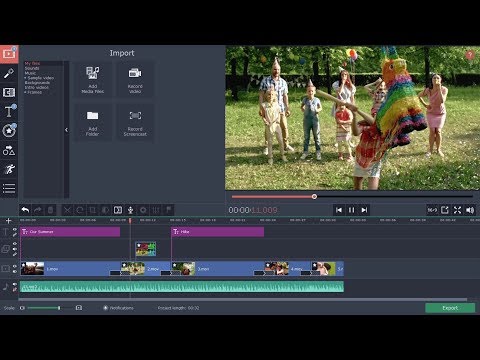Image resolution: width=480 pixels, height=360 pixels.
Task: Click zoom-out icon beside Scale
Action: pos(22,308)
